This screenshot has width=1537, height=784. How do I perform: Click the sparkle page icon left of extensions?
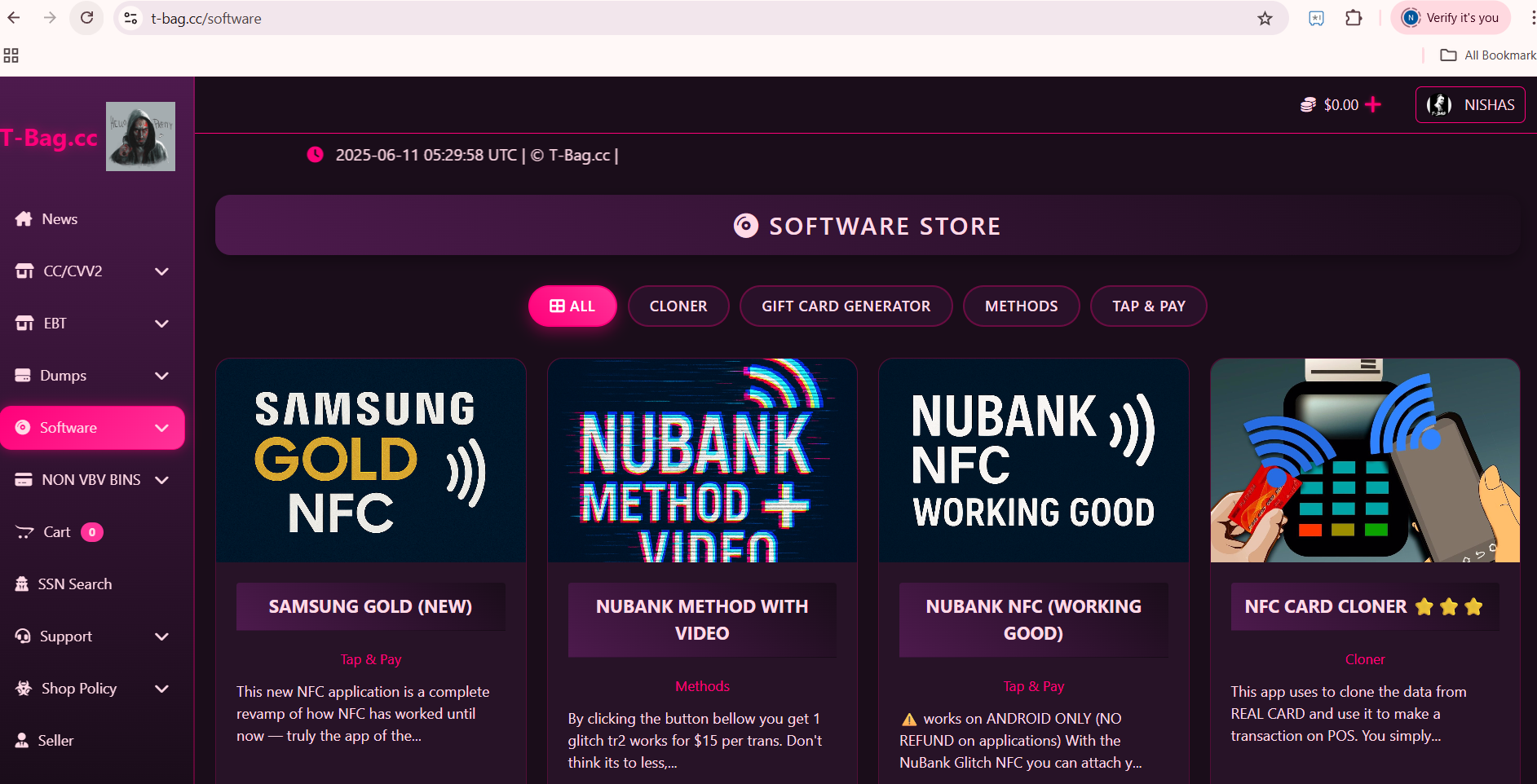(x=1316, y=18)
